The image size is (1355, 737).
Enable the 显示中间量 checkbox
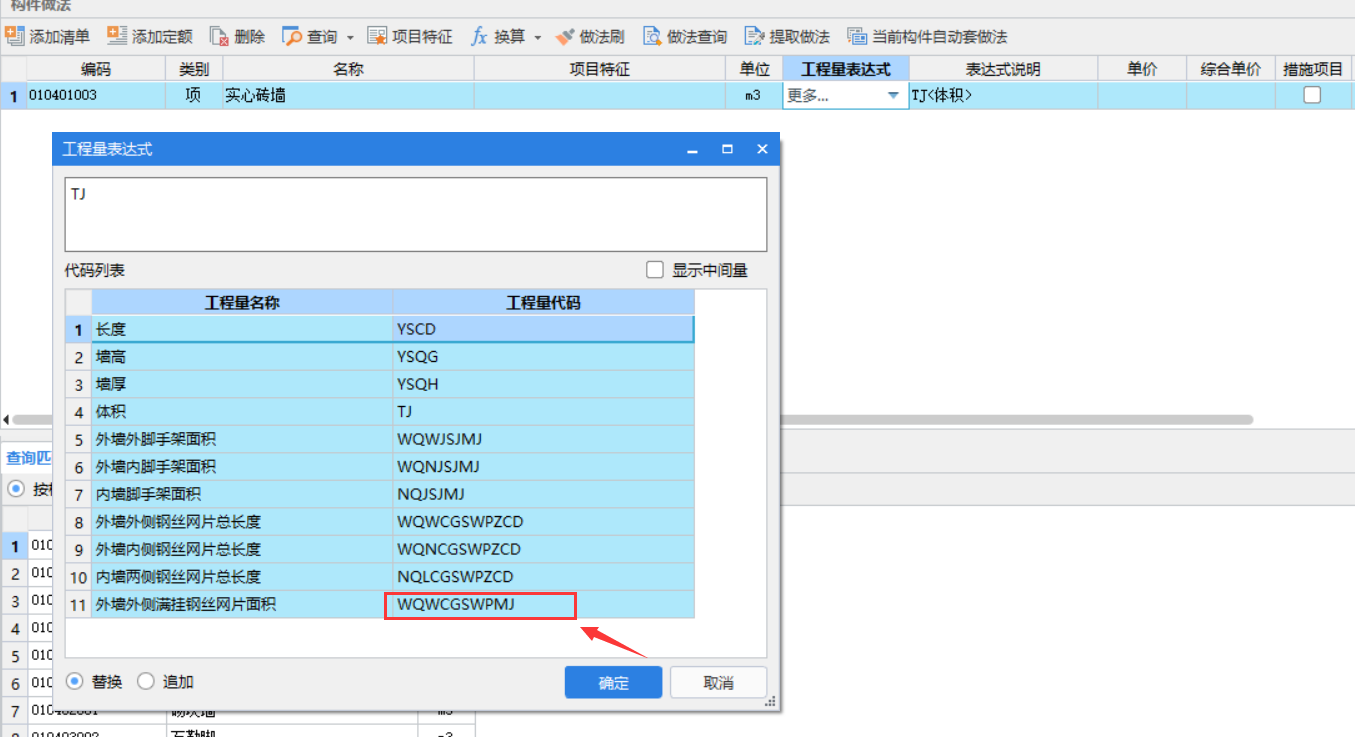[655, 270]
